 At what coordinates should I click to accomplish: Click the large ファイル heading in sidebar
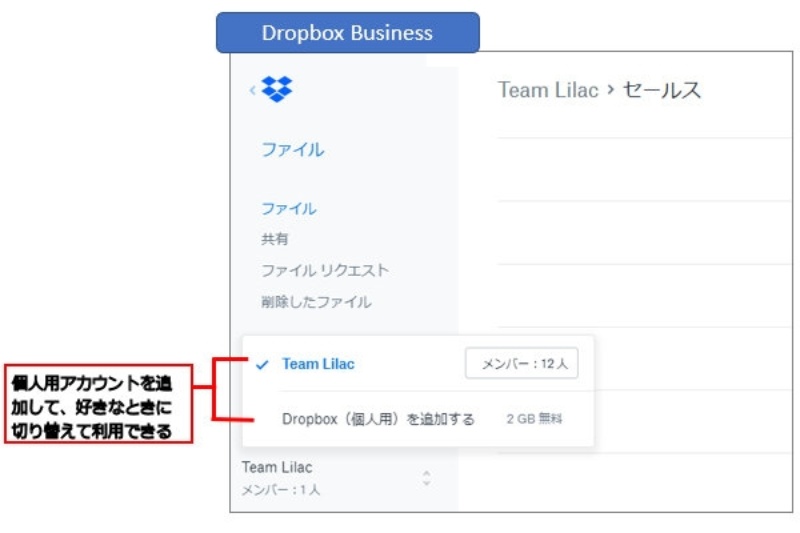click(292, 150)
